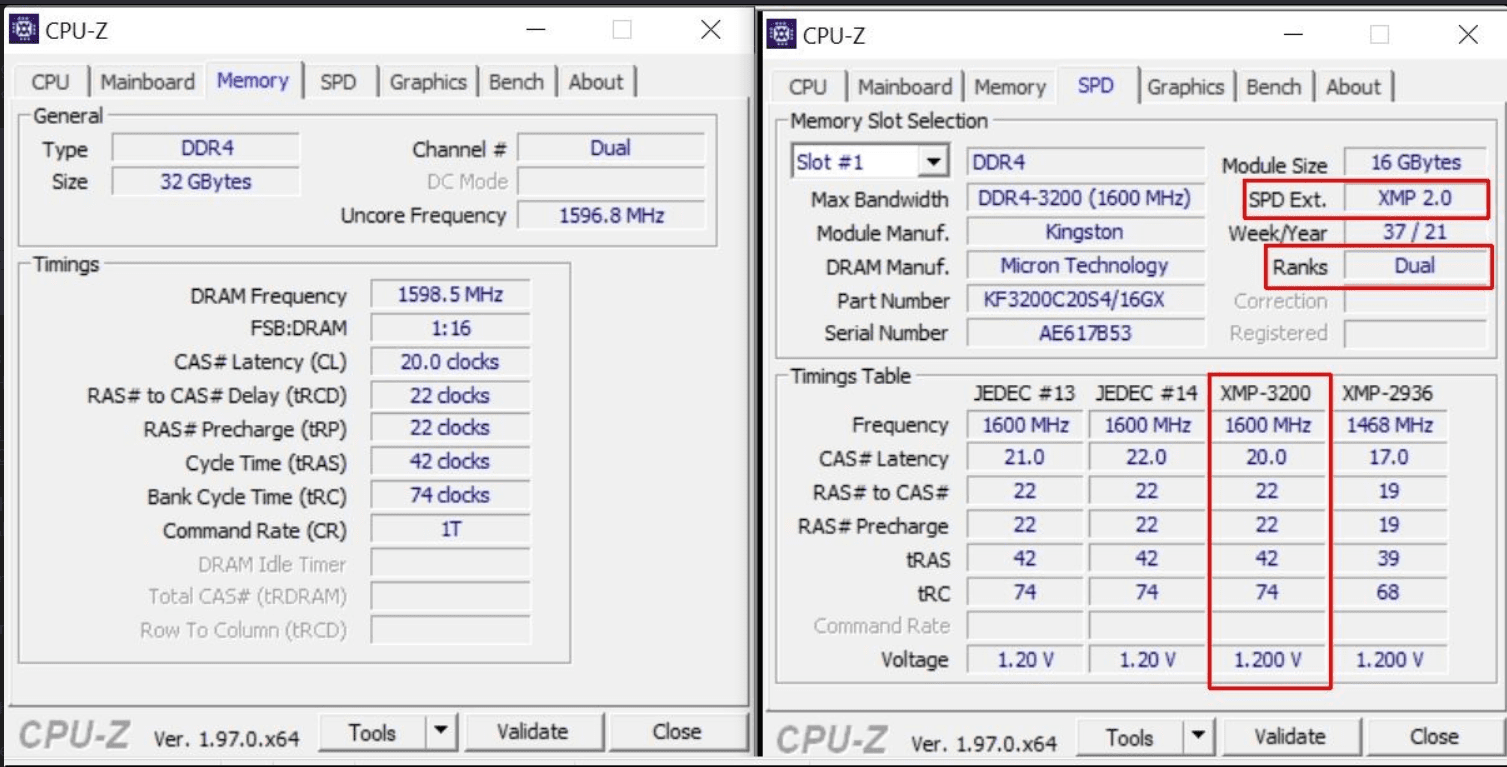Close the right CPU-Z window with the X button
The height and width of the screenshot is (767, 1507).
[1468, 35]
